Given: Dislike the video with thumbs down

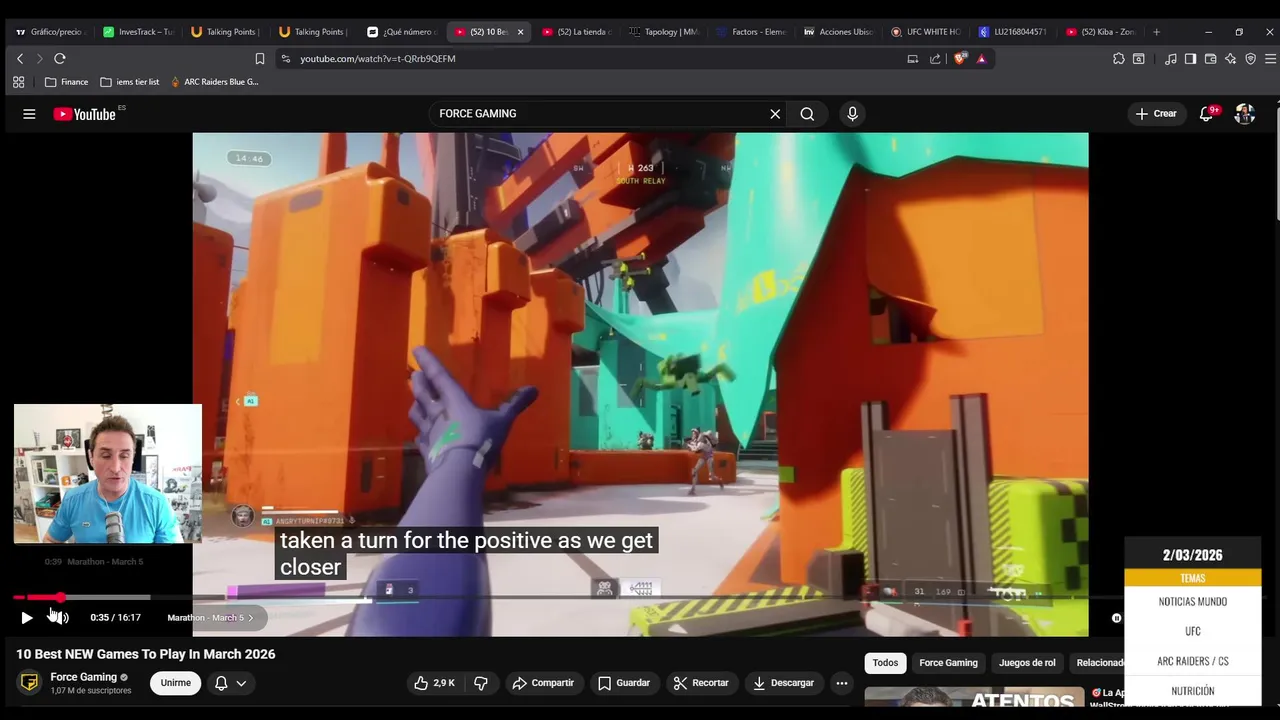Looking at the screenshot, I should point(481,683).
